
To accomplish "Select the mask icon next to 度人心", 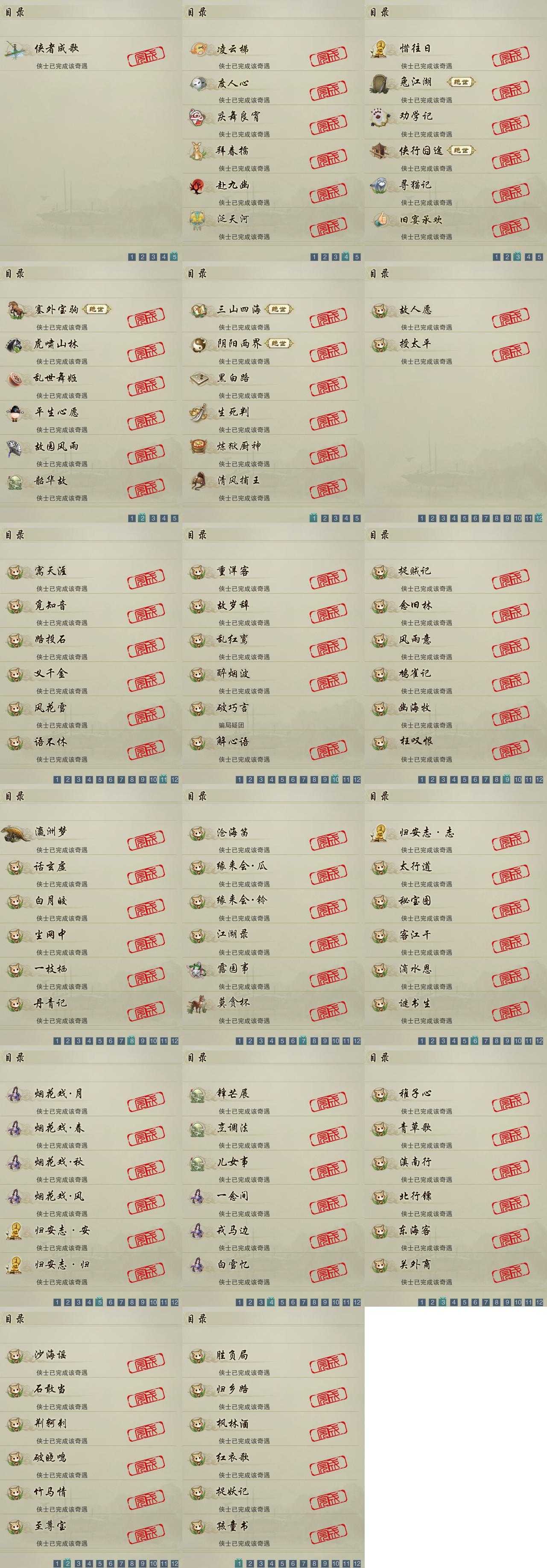I will tap(199, 83).
